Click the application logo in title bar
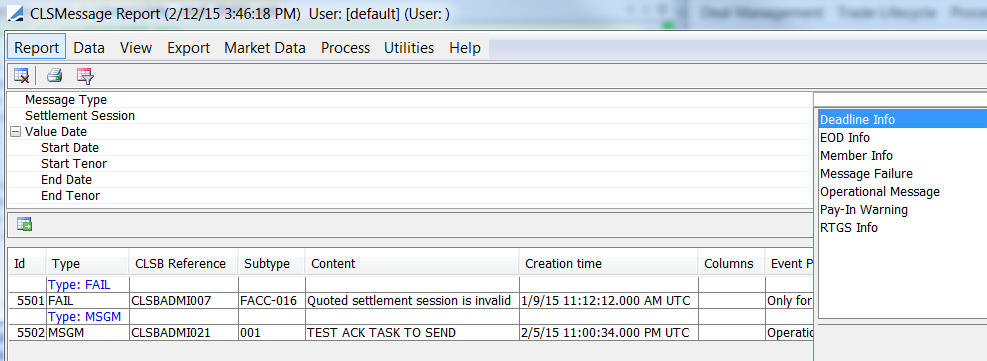 click(x=16, y=14)
